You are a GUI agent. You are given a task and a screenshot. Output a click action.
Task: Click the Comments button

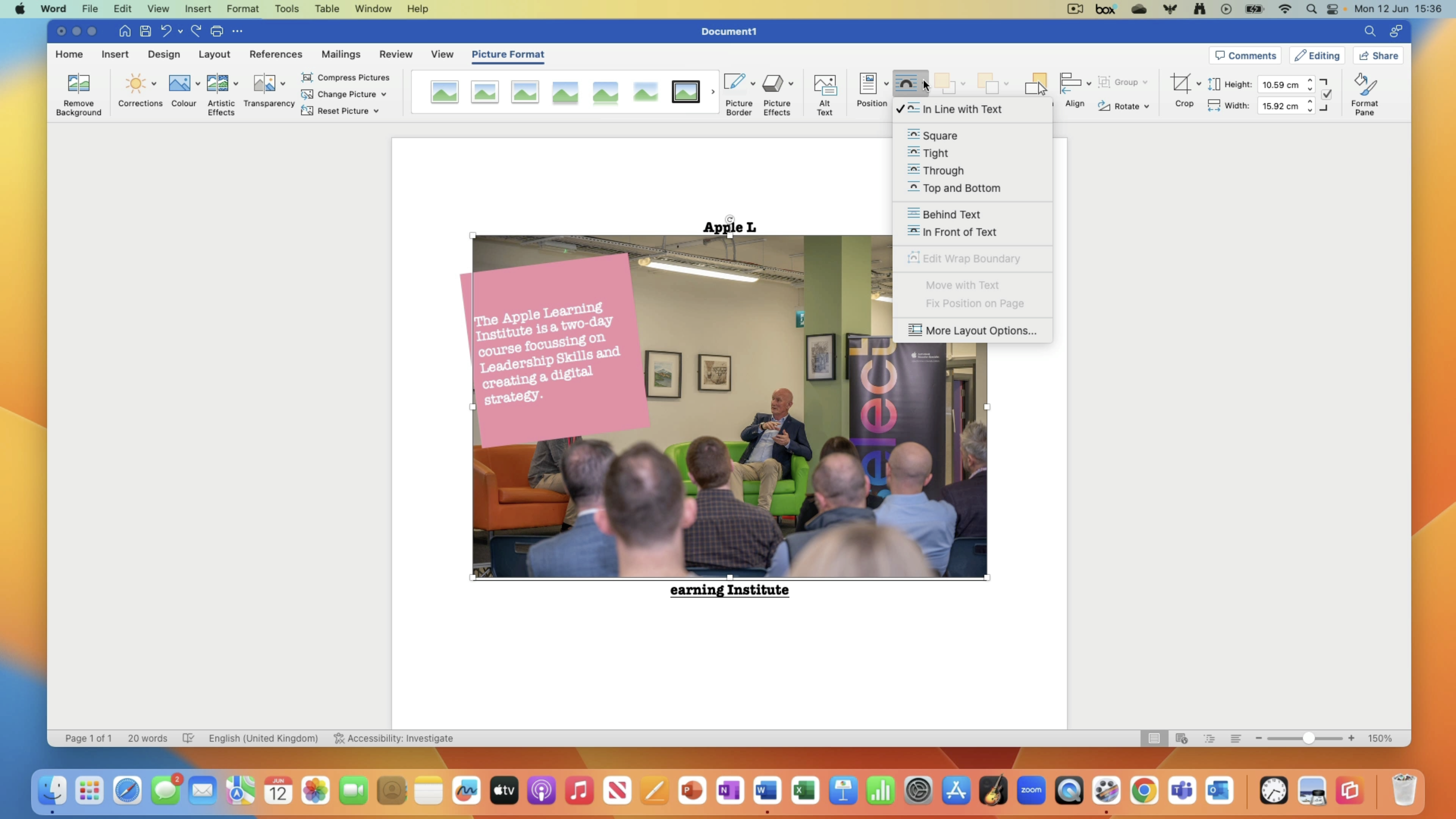point(1245,55)
